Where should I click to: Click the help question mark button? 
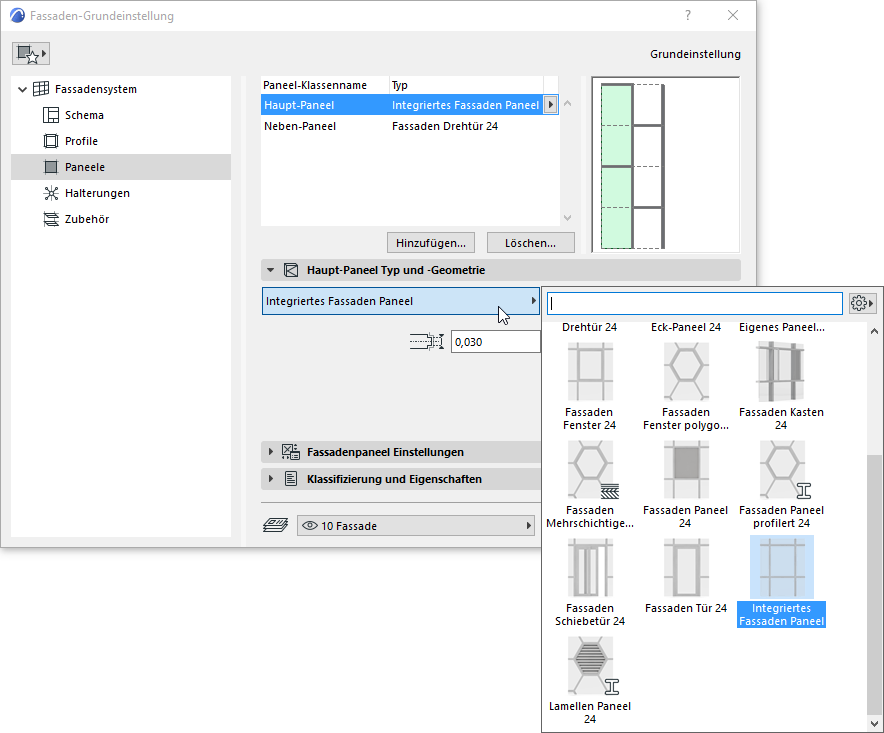(688, 15)
